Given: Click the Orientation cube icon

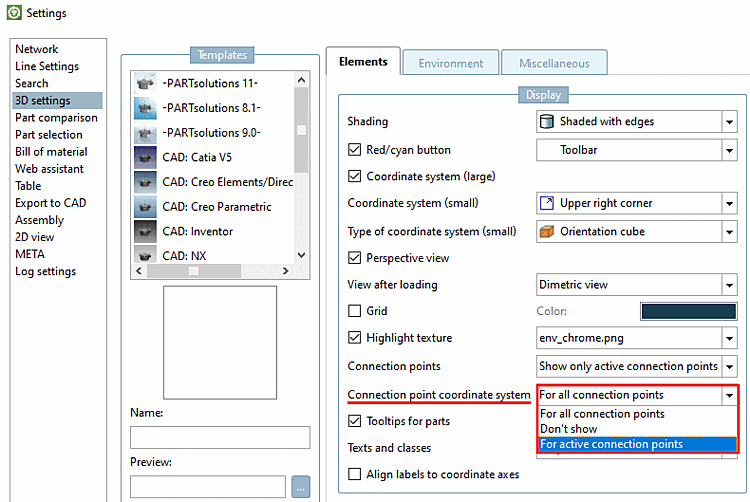Looking at the screenshot, I should [546, 231].
